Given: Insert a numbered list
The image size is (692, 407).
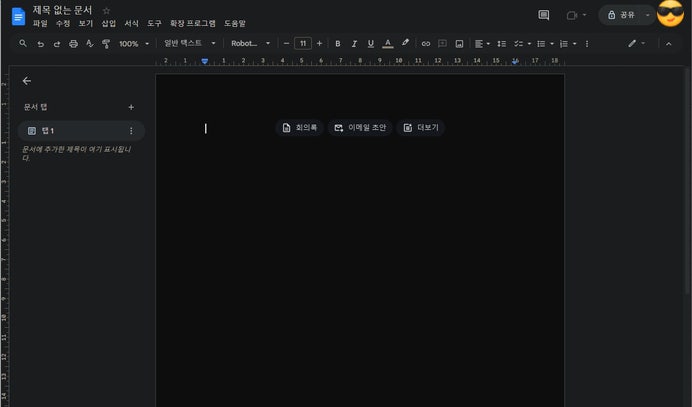Looking at the screenshot, I should (564, 44).
